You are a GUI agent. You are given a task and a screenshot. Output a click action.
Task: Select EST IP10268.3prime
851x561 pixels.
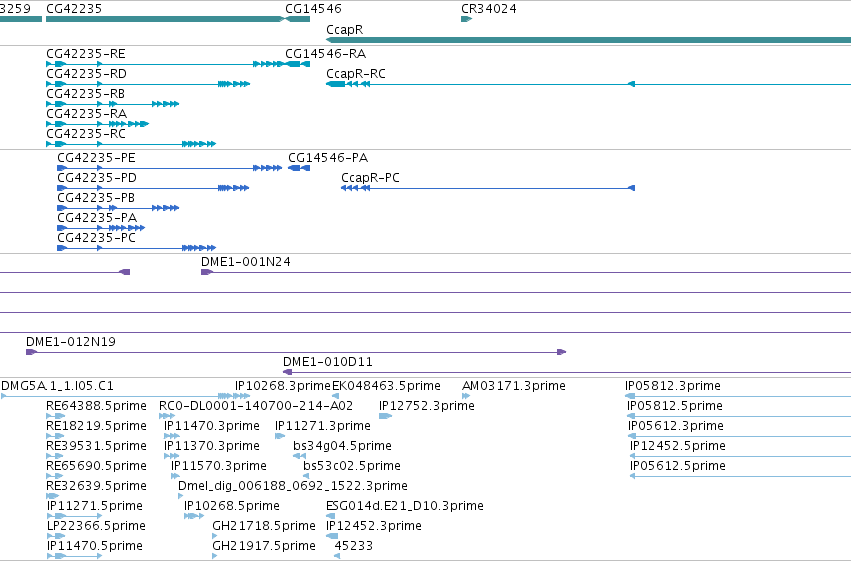coord(282,386)
